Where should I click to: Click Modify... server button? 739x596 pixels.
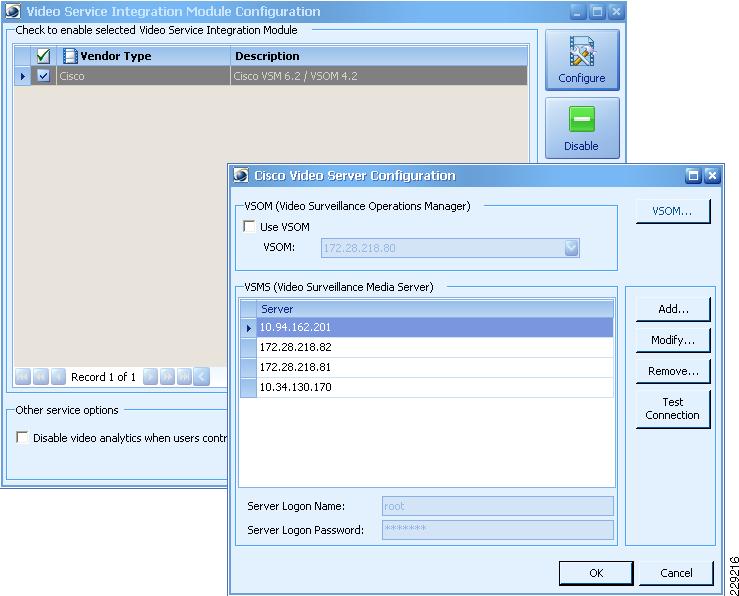tap(673, 340)
